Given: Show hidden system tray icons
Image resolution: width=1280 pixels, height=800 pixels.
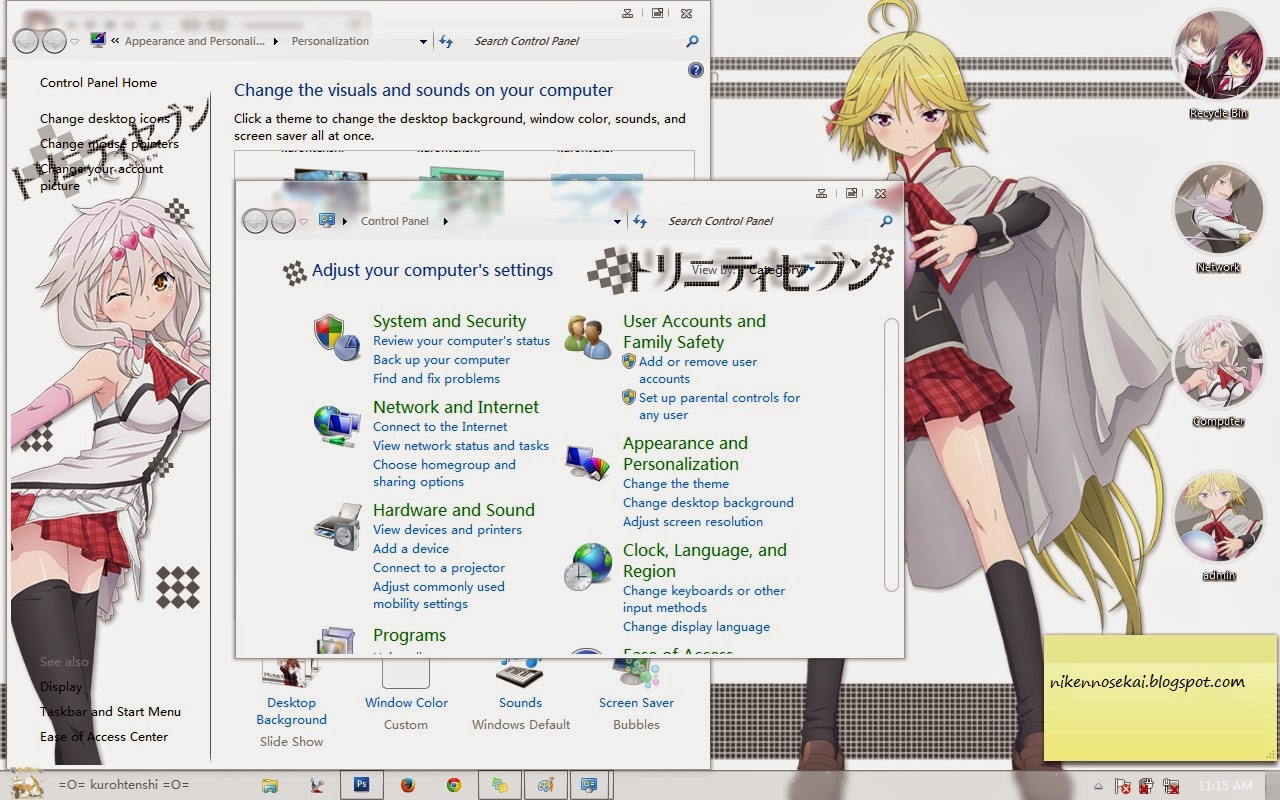Looking at the screenshot, I should 1098,786.
